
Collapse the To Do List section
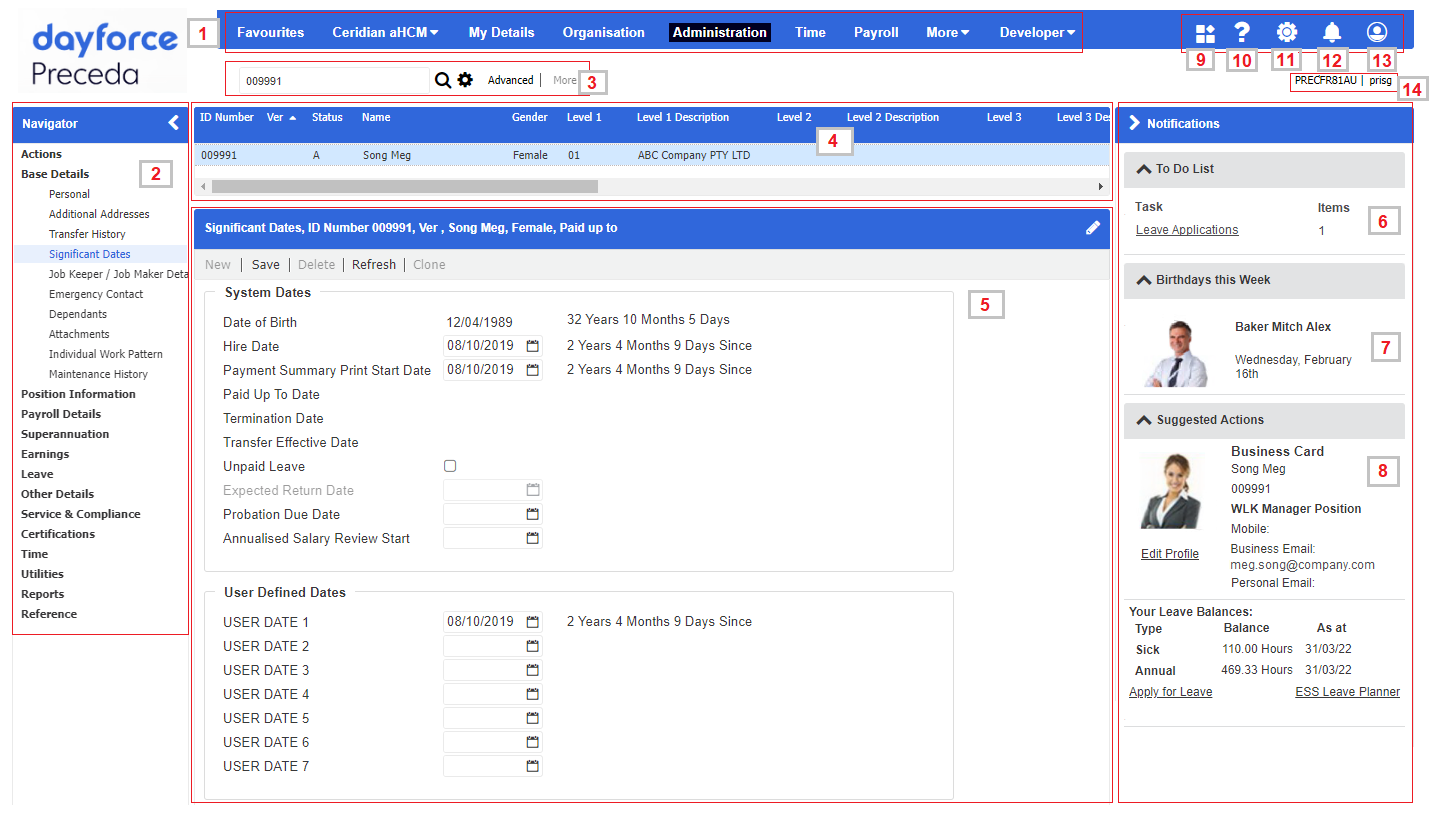click(x=1143, y=169)
